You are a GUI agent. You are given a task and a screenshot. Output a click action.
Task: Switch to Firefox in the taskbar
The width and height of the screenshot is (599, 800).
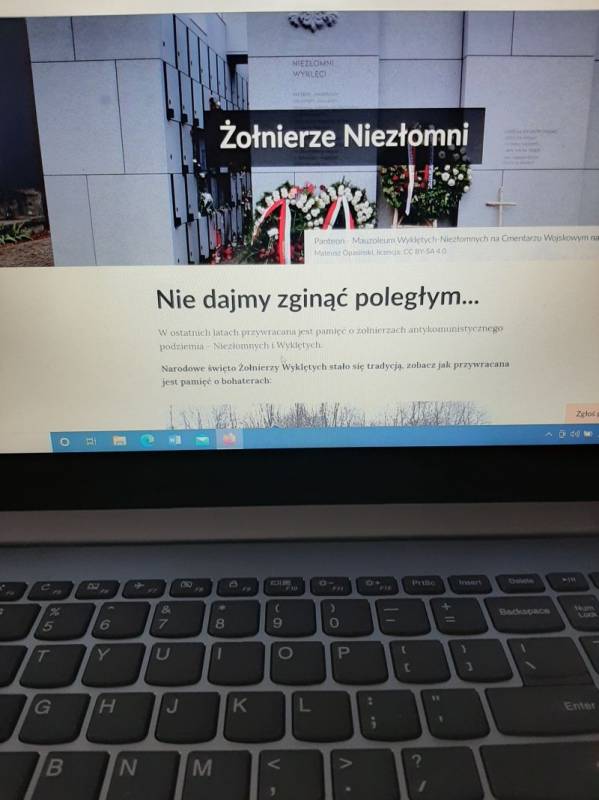[x=230, y=439]
